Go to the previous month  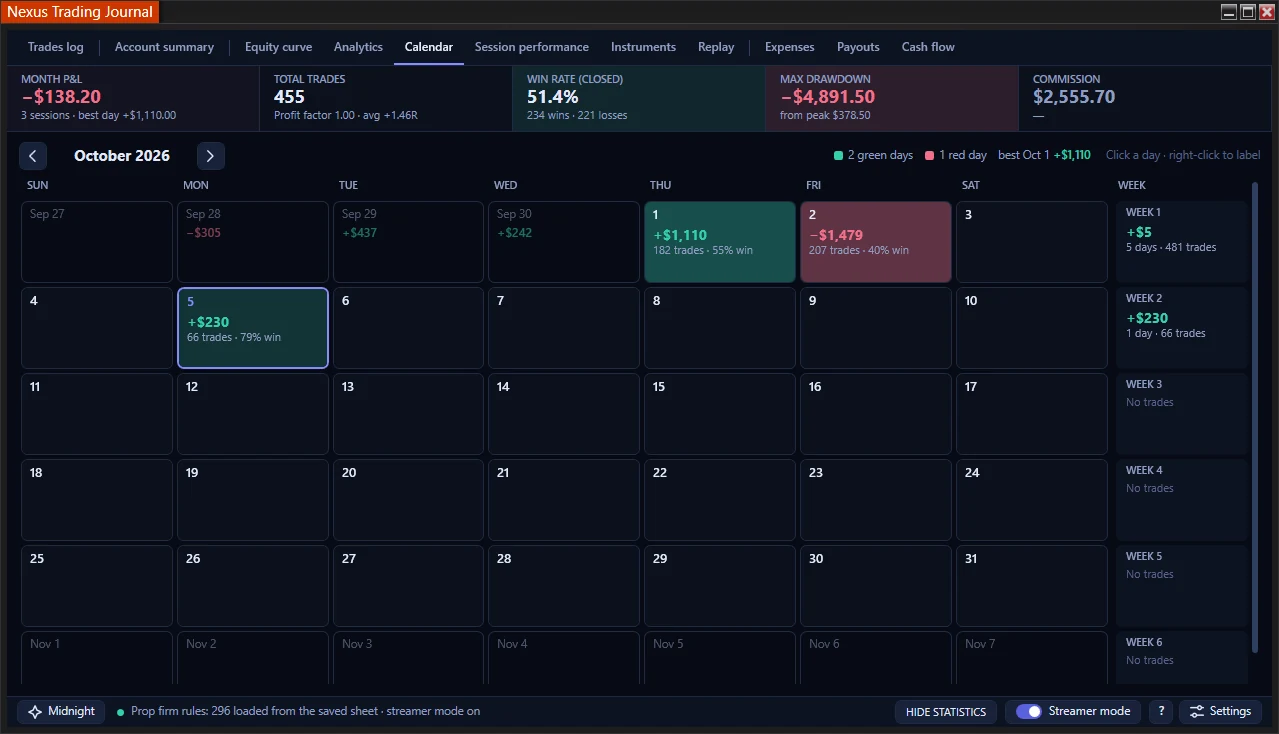pyautogui.click(x=33, y=156)
